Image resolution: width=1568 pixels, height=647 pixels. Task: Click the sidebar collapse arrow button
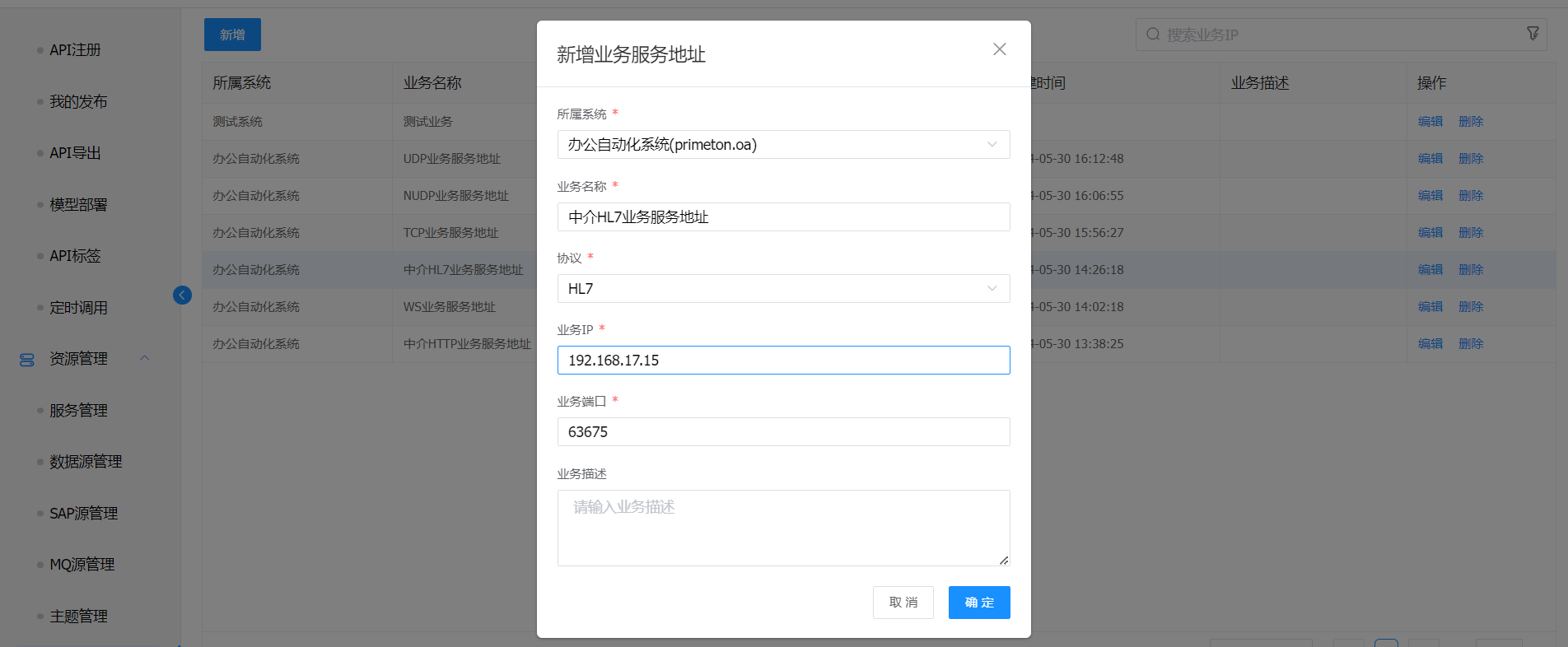click(182, 295)
